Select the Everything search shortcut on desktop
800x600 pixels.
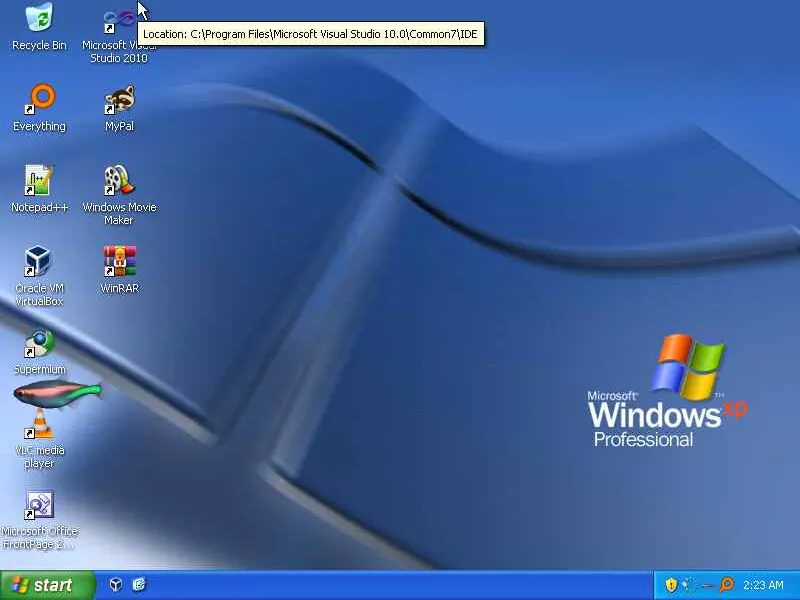click(x=39, y=107)
